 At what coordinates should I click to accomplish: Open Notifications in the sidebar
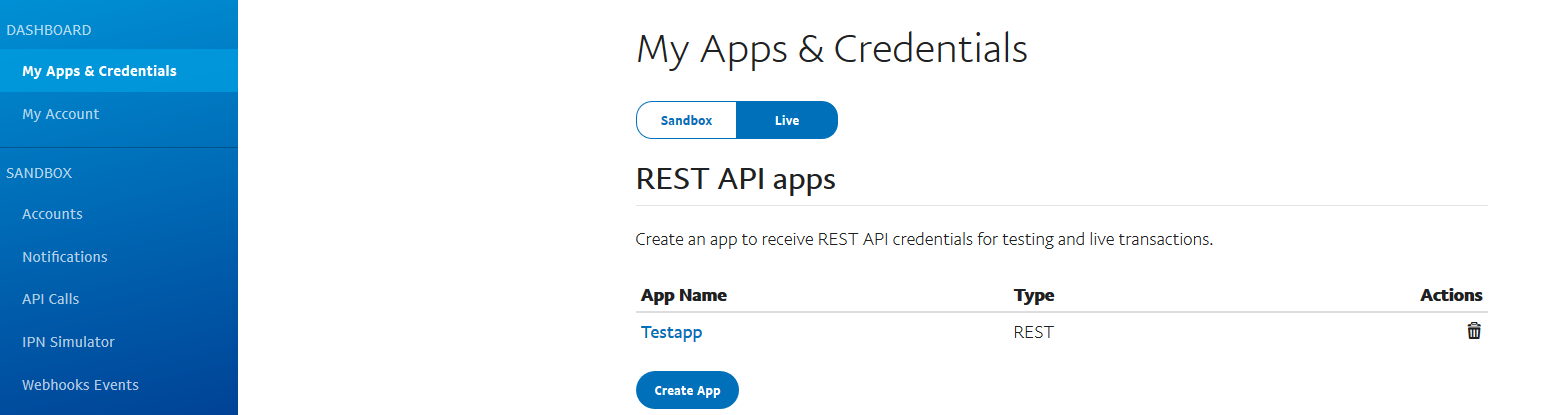[64, 257]
